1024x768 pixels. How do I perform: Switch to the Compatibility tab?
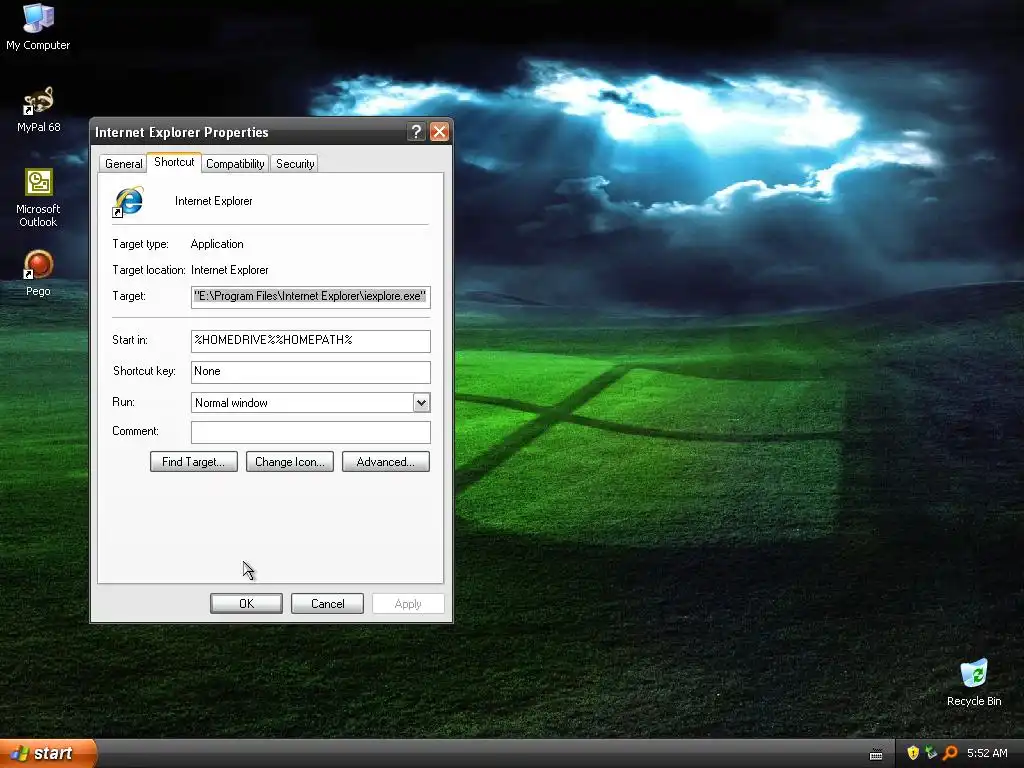pos(235,163)
